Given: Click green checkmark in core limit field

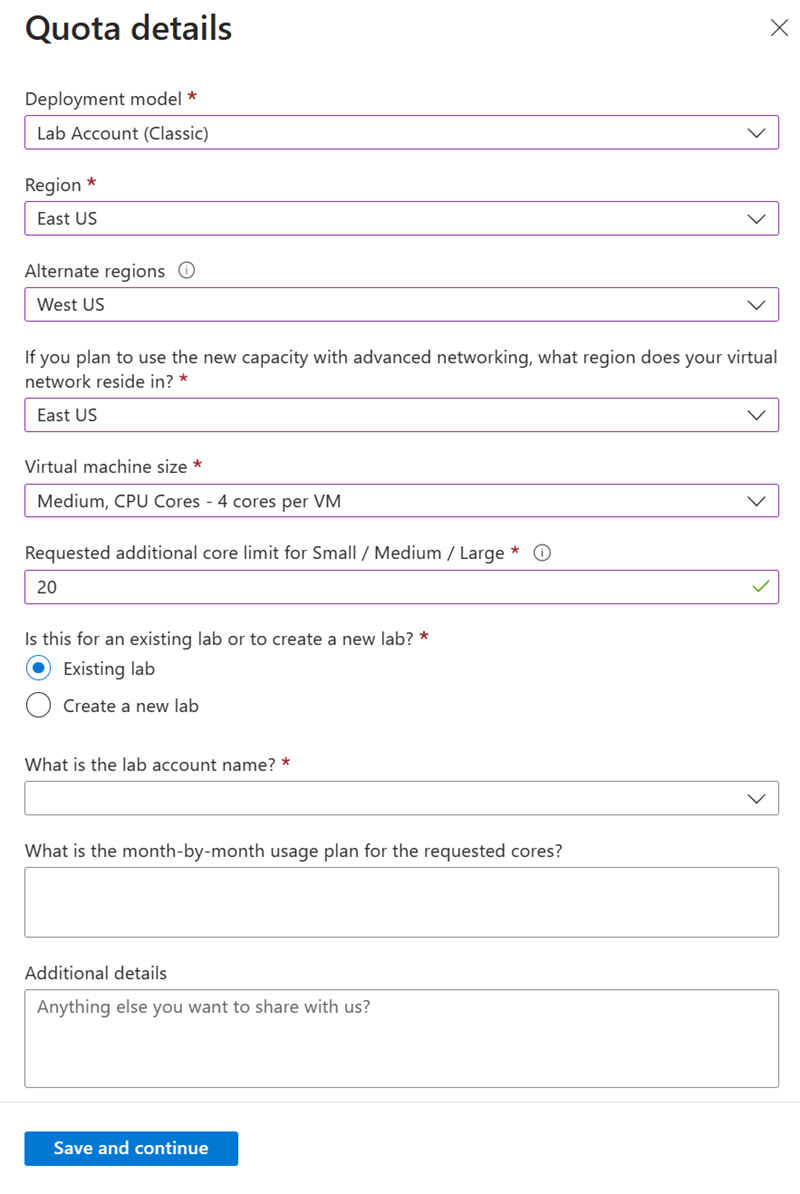Looking at the screenshot, I should tap(760, 586).
